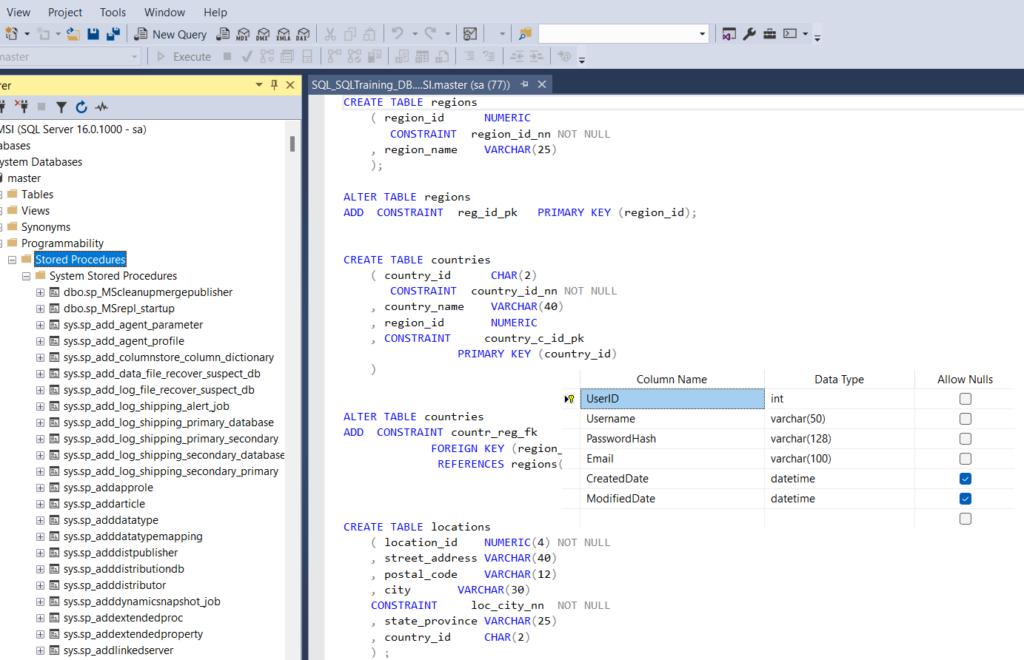Screen dimensions: 1024x660
Task: Click the Save All disk icon
Action: (112, 34)
